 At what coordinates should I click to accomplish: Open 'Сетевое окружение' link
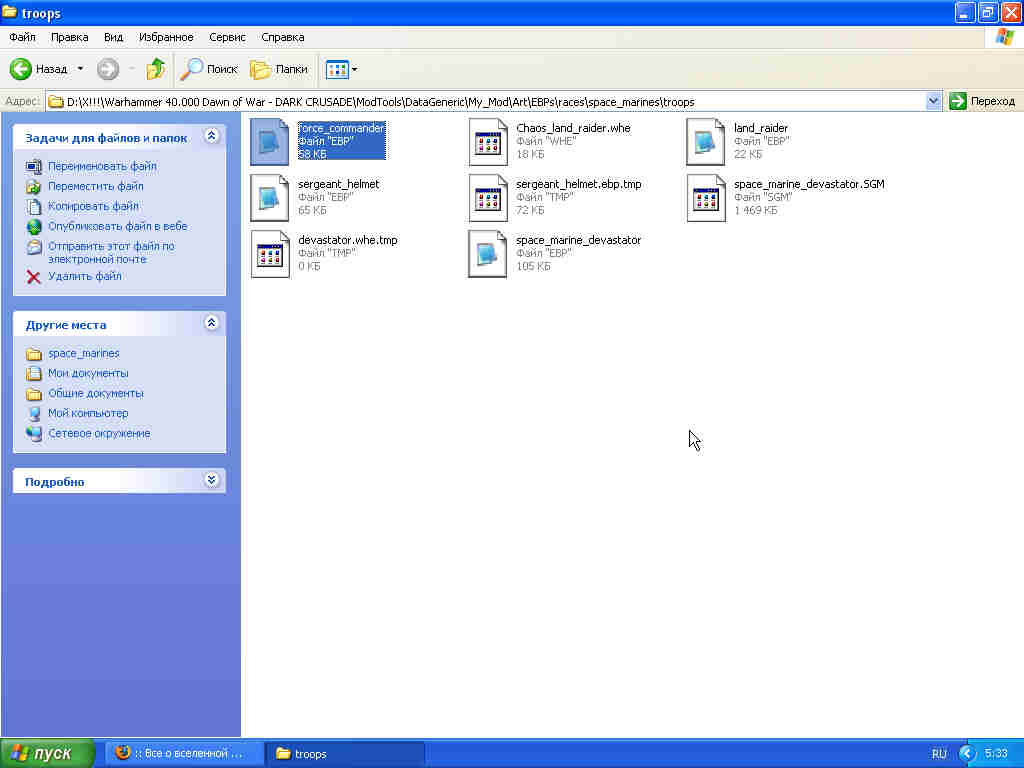(99, 433)
